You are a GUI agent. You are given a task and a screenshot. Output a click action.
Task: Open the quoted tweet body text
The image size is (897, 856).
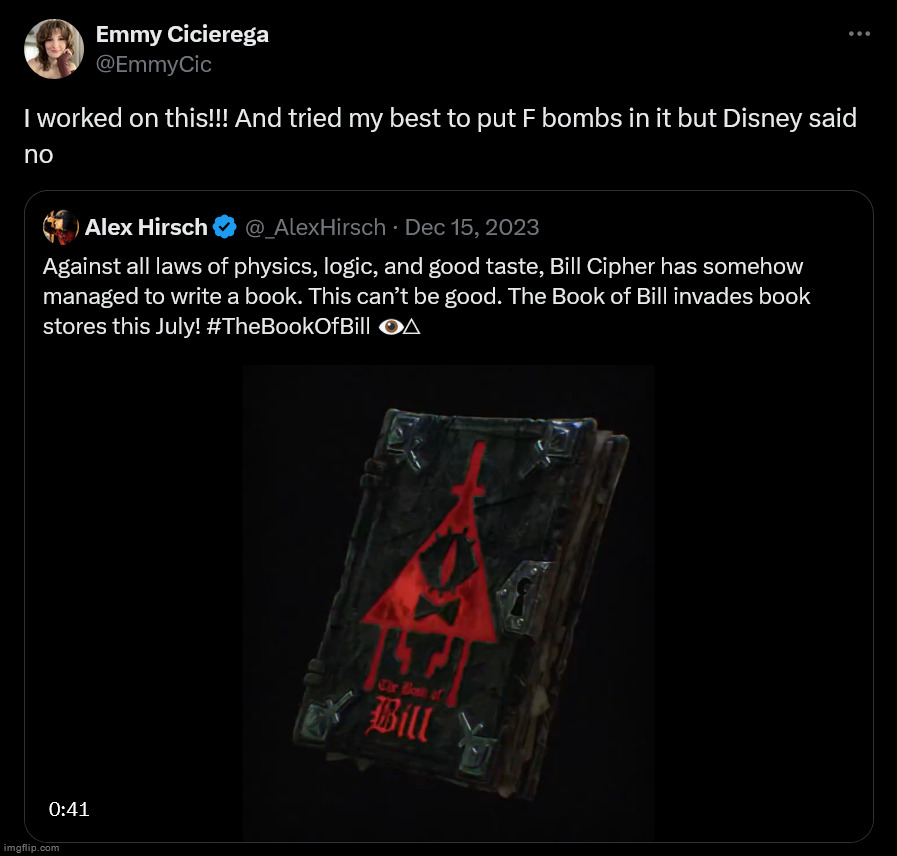(x=426, y=296)
